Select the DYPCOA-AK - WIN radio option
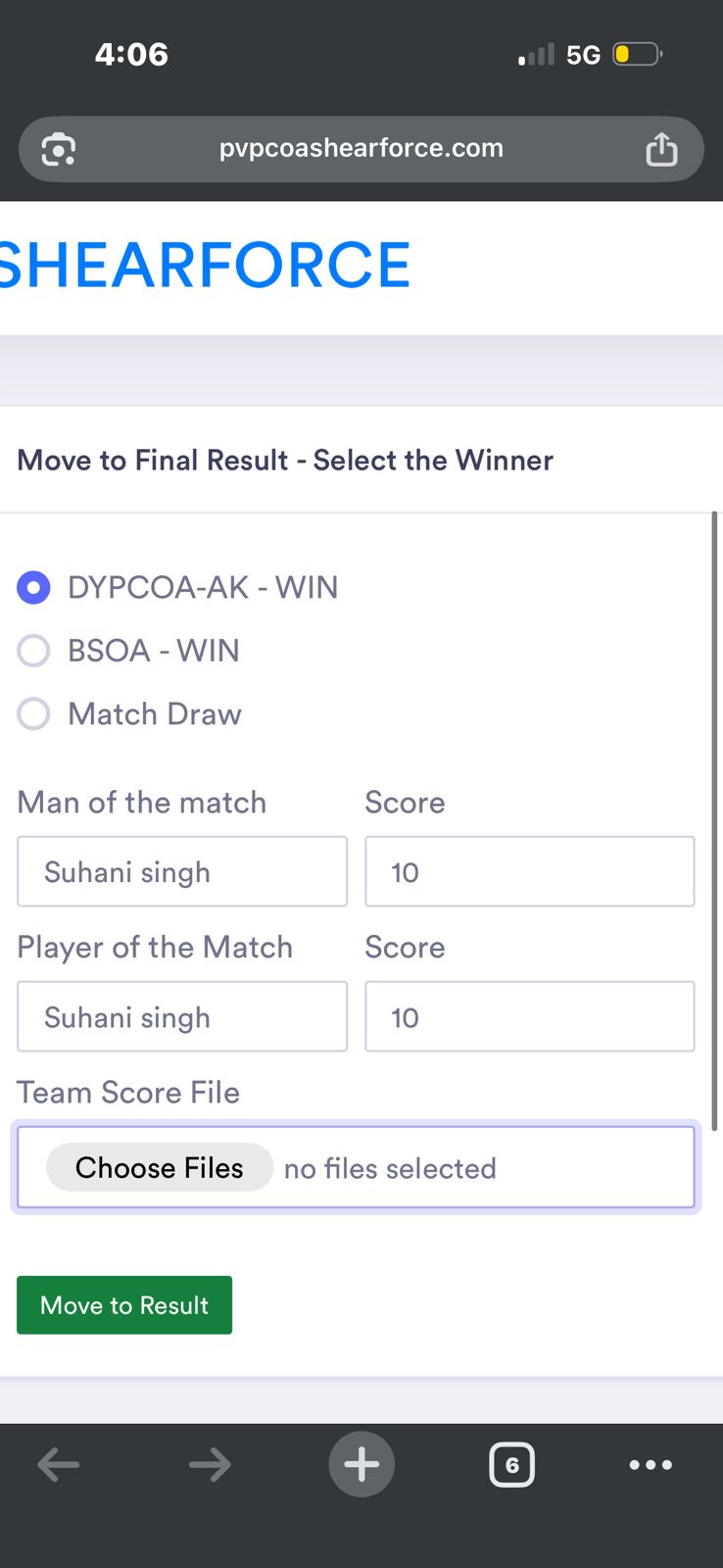The width and height of the screenshot is (723, 1568). [34, 588]
